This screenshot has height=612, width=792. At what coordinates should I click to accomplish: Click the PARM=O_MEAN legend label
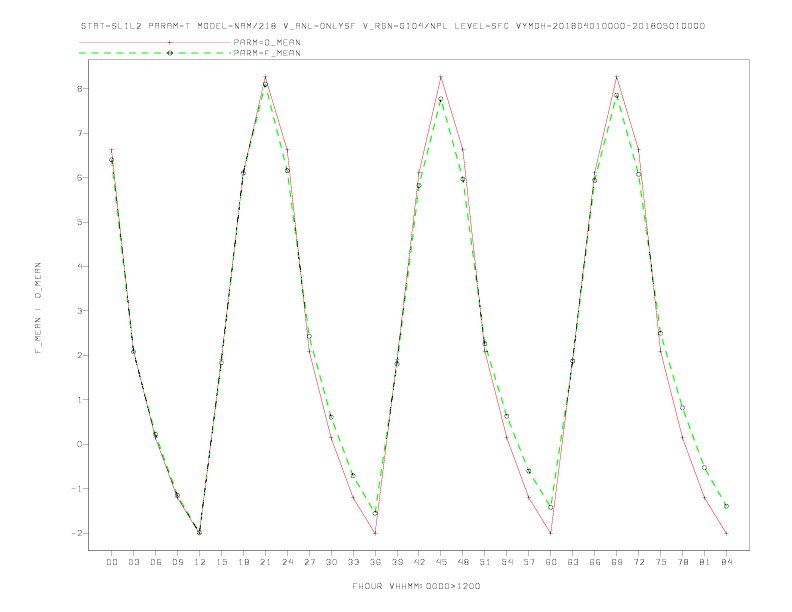click(x=267, y=42)
